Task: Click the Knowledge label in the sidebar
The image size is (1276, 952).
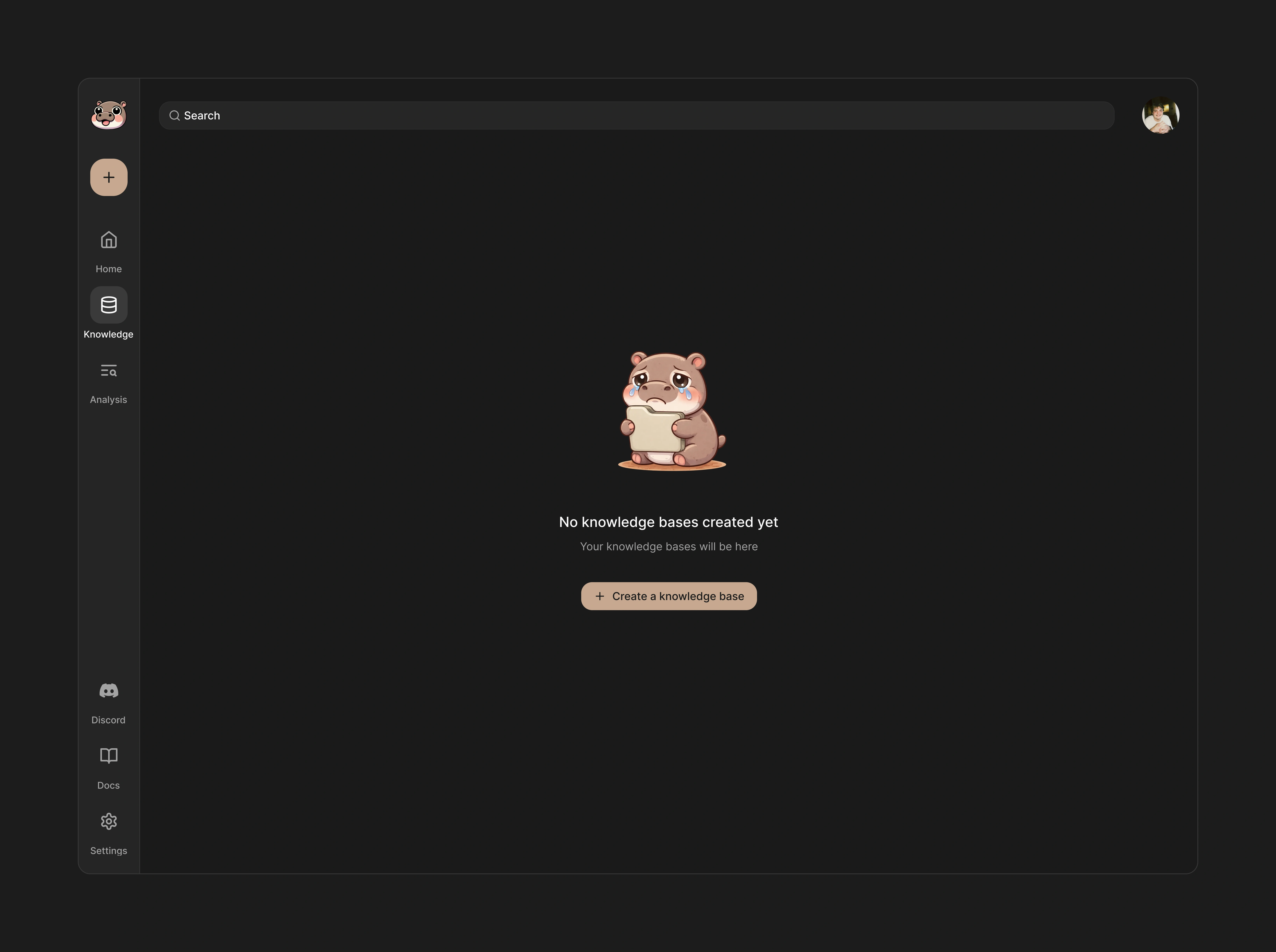Action: point(108,334)
